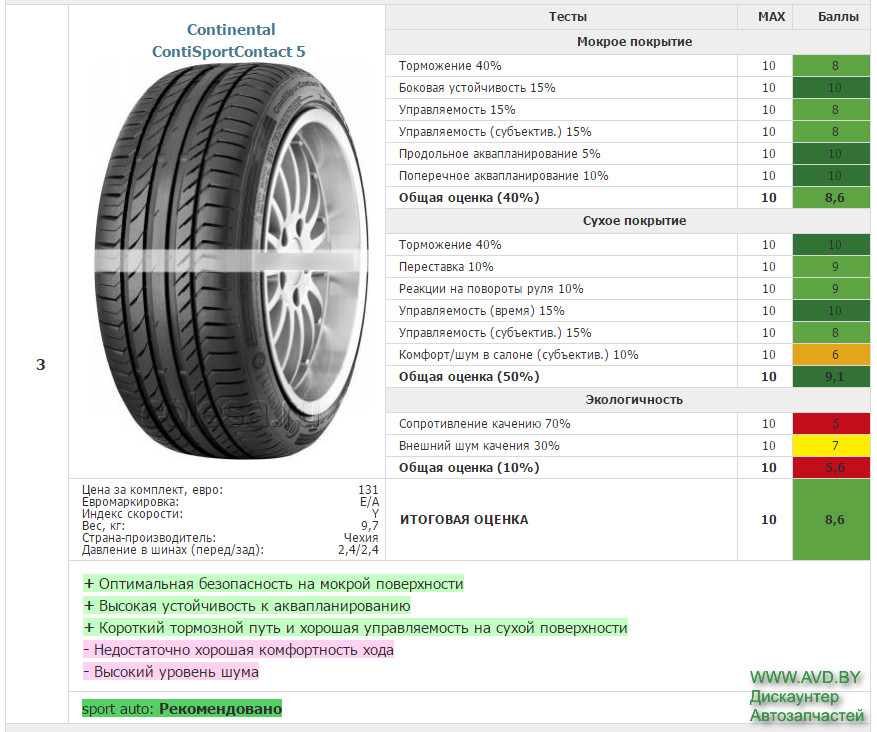The image size is (877, 732).
Task: Click the red score 5 for Сопротивление качению
Action: 831,424
